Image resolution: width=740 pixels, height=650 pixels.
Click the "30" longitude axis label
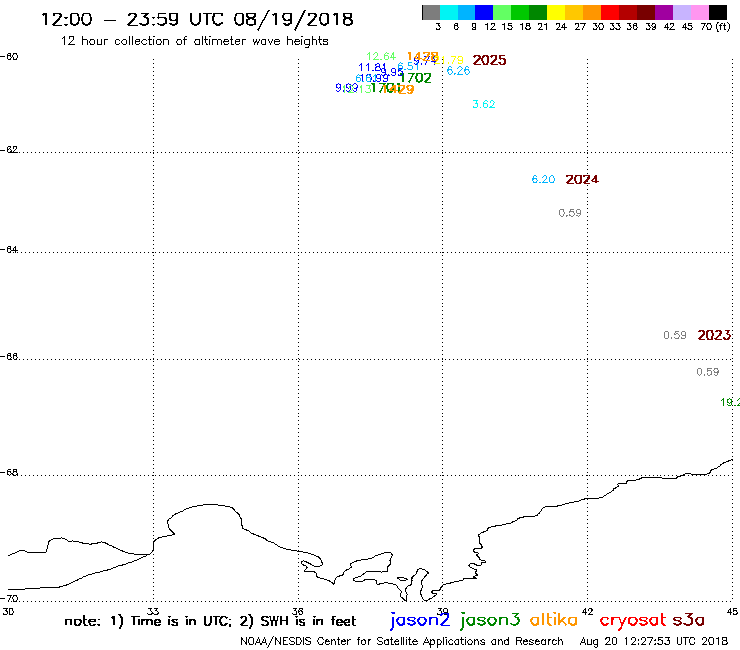click(x=8, y=612)
